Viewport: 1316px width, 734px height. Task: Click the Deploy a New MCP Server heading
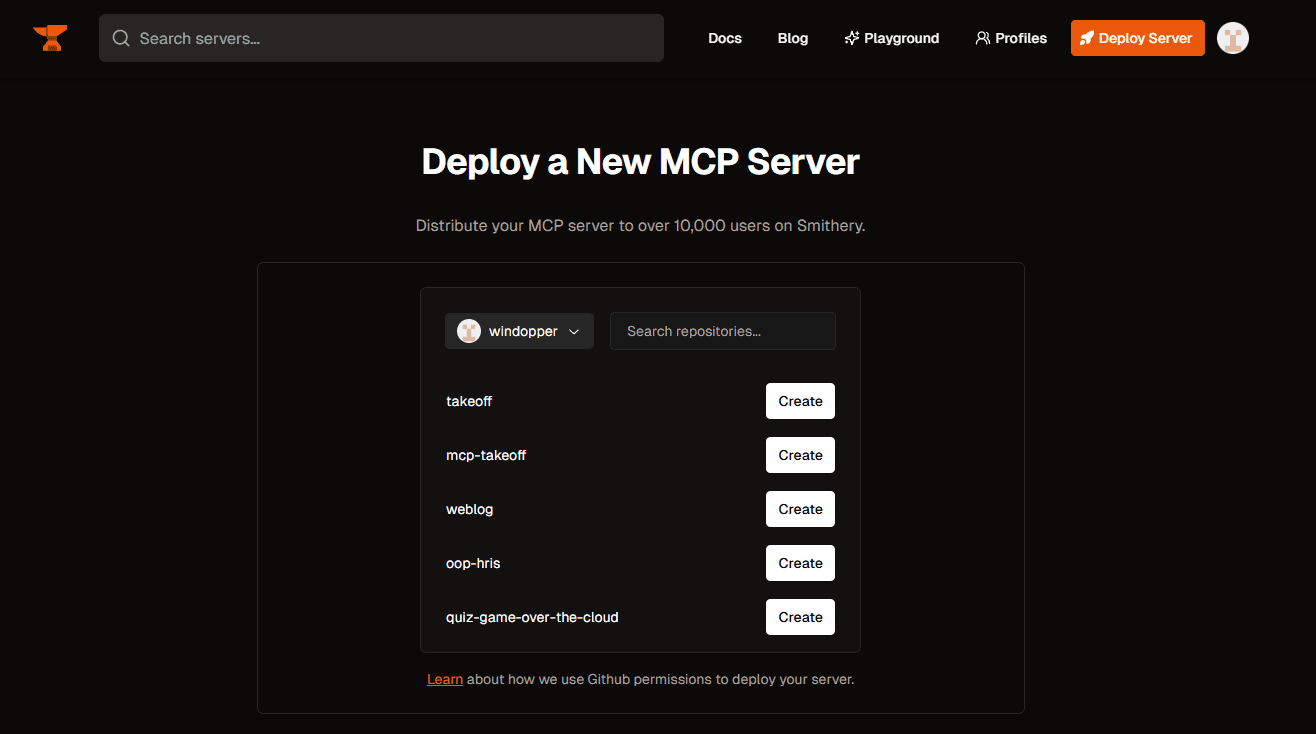tap(641, 162)
